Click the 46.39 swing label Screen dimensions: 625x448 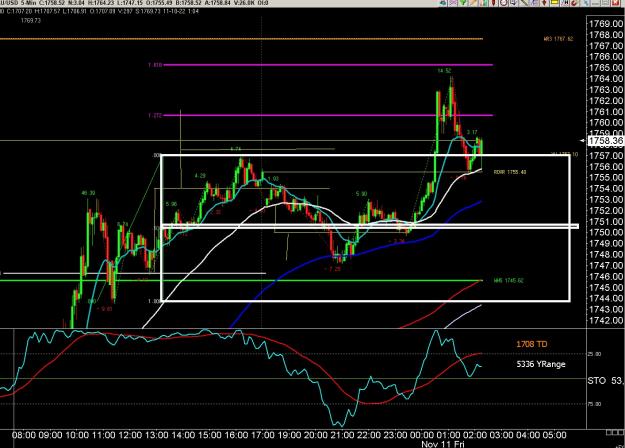pos(88,193)
